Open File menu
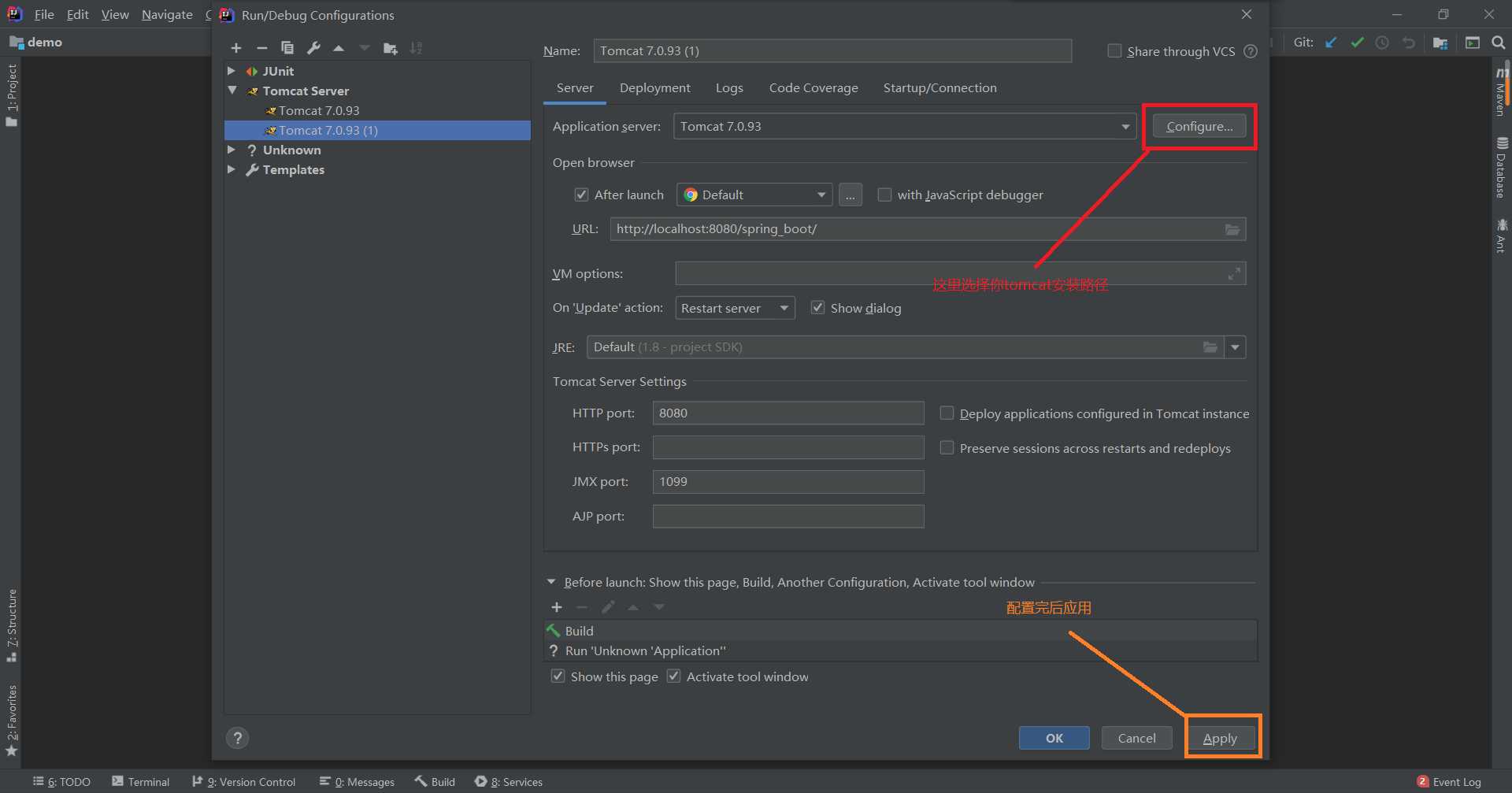The height and width of the screenshot is (793, 1512). (x=44, y=14)
